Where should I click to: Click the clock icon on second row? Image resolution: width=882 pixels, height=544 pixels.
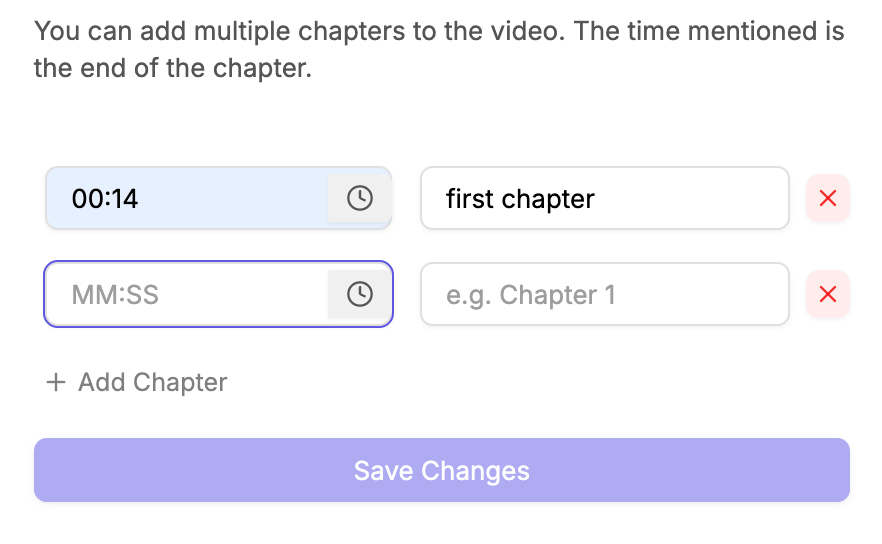(359, 294)
